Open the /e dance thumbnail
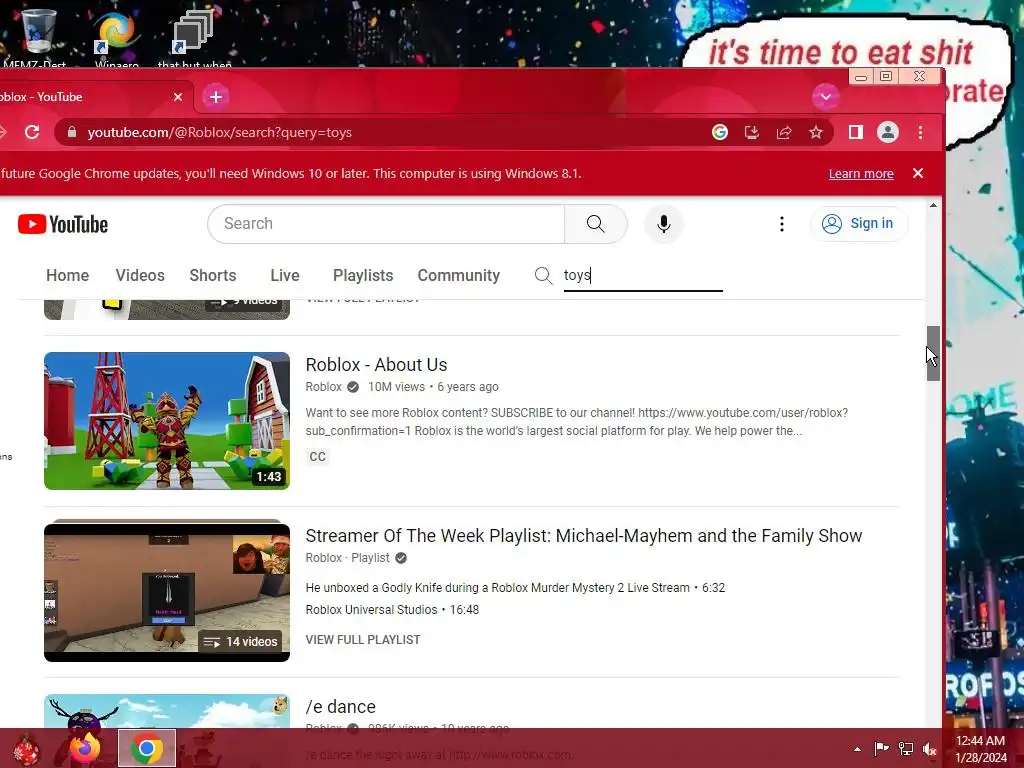This screenshot has height=768, width=1024. pos(167,712)
